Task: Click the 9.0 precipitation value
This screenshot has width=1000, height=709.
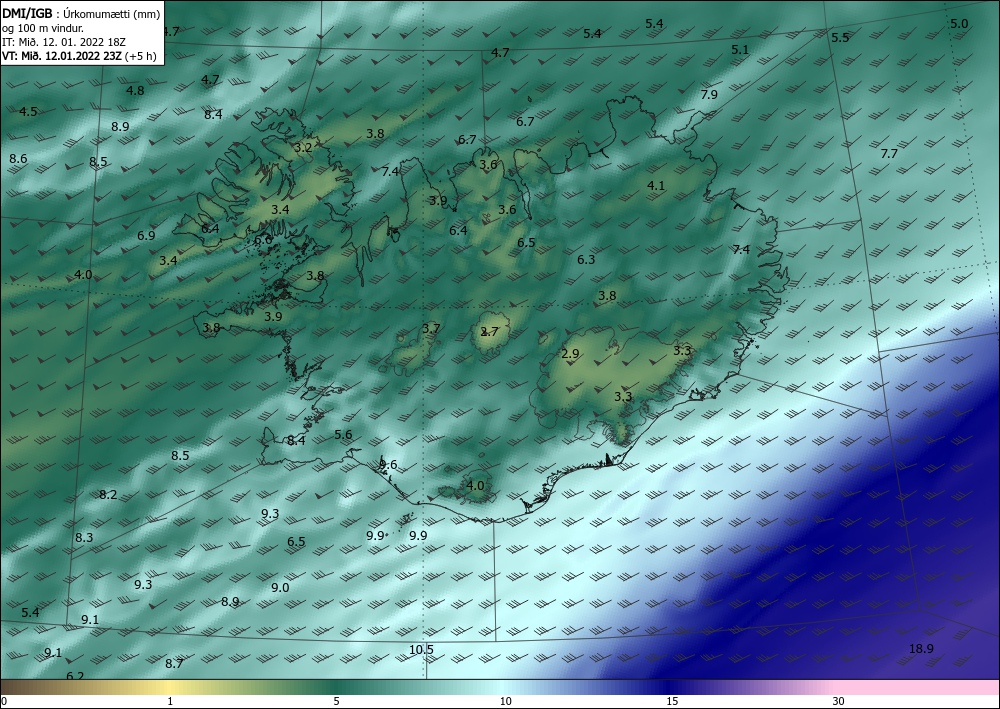Action: (x=281, y=588)
